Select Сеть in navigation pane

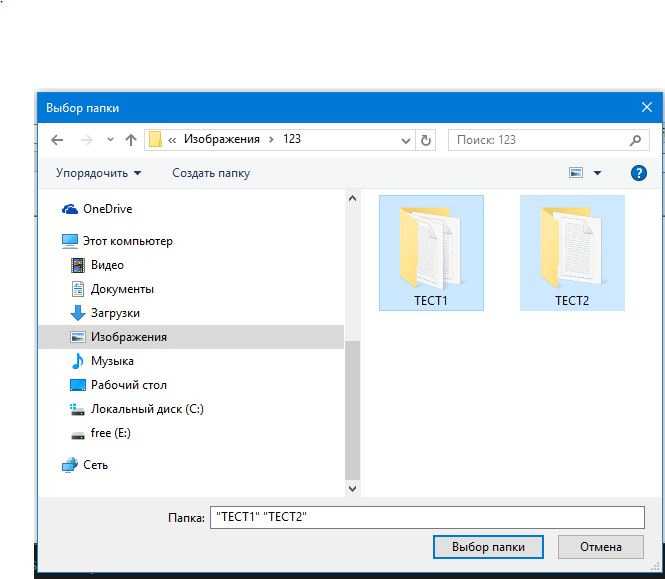pyautogui.click(x=95, y=465)
